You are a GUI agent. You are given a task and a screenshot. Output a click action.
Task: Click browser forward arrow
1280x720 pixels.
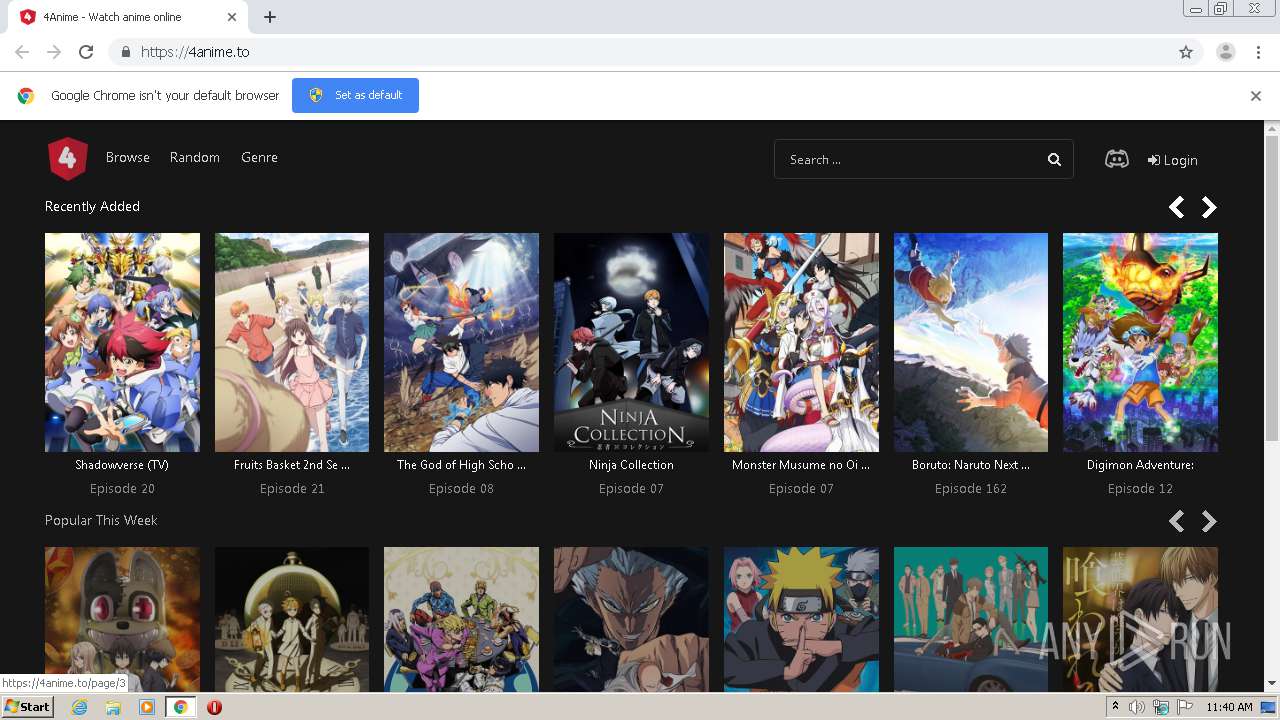[x=54, y=52]
